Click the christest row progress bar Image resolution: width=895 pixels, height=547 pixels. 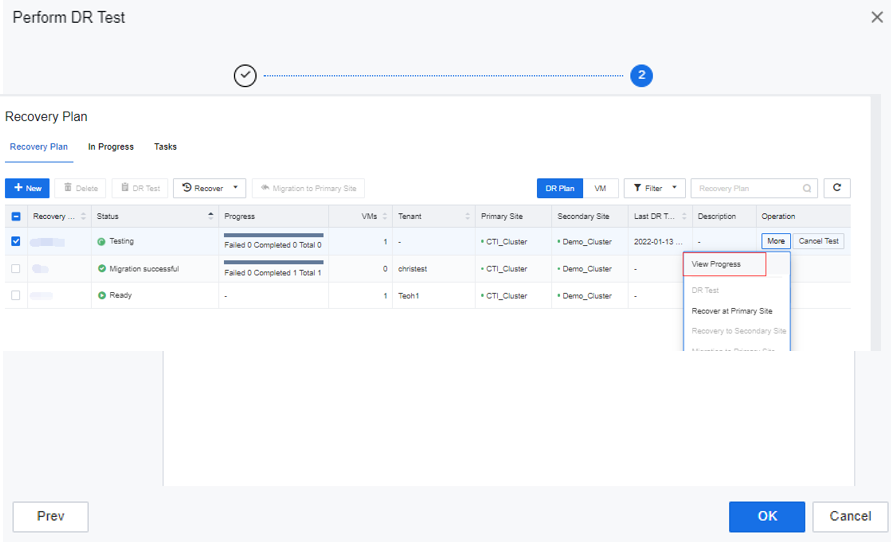(x=273, y=262)
